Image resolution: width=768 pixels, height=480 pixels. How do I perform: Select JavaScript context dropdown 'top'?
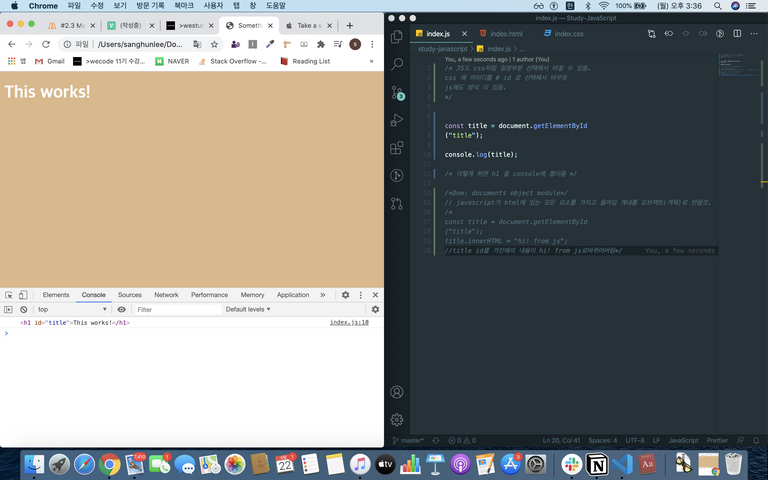click(x=71, y=309)
